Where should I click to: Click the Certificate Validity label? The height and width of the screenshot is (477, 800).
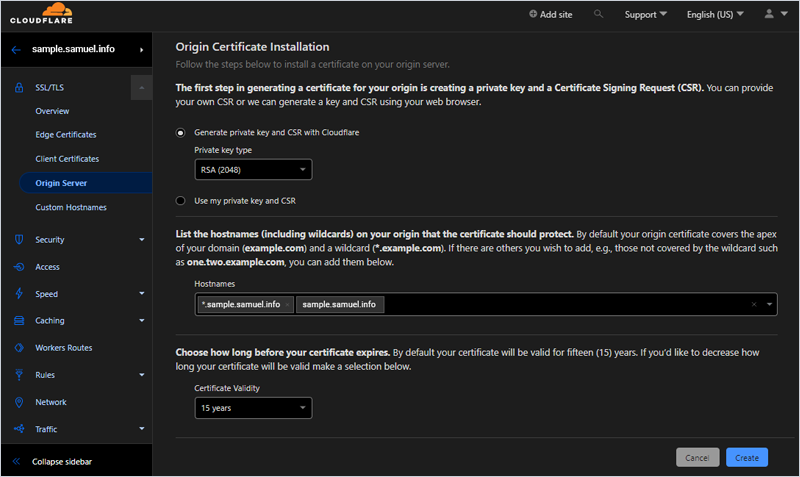tap(227, 388)
